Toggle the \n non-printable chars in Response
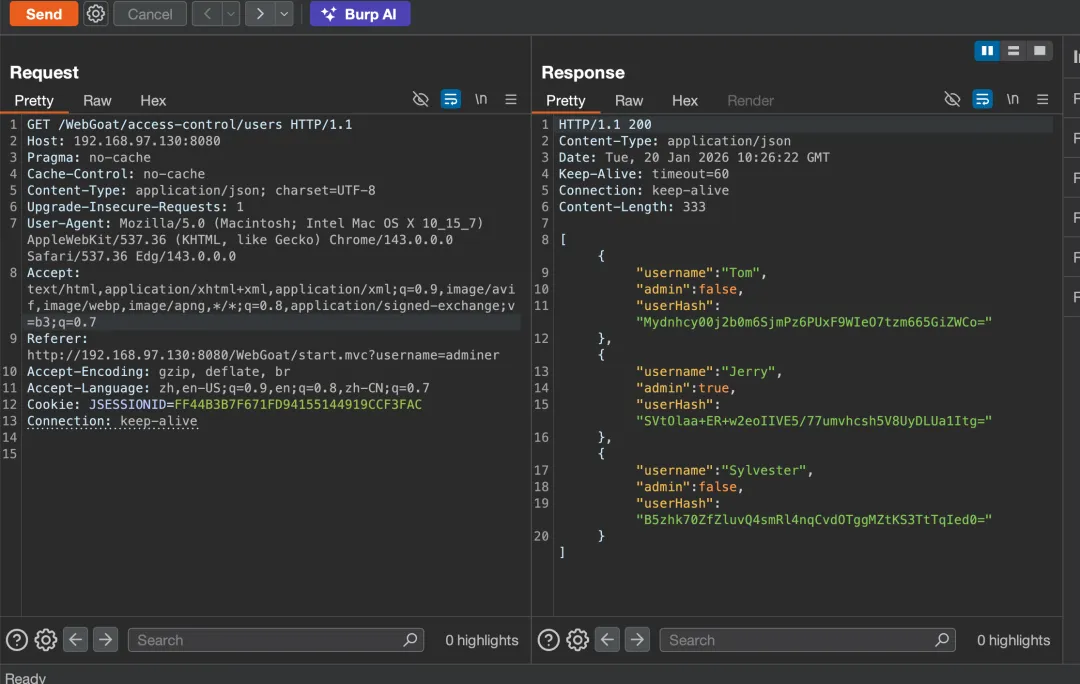The image size is (1080, 684). coord(1013,100)
